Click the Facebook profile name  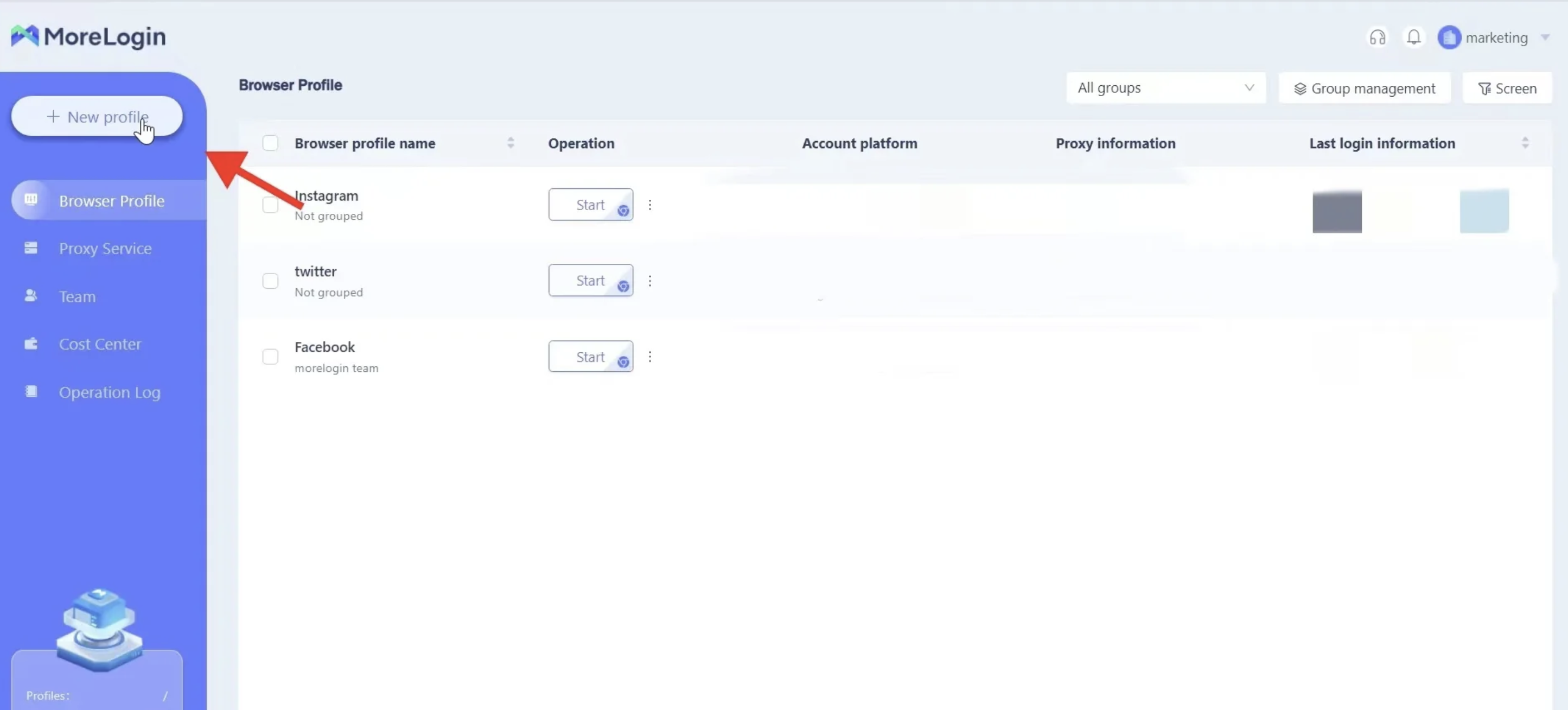click(x=324, y=346)
